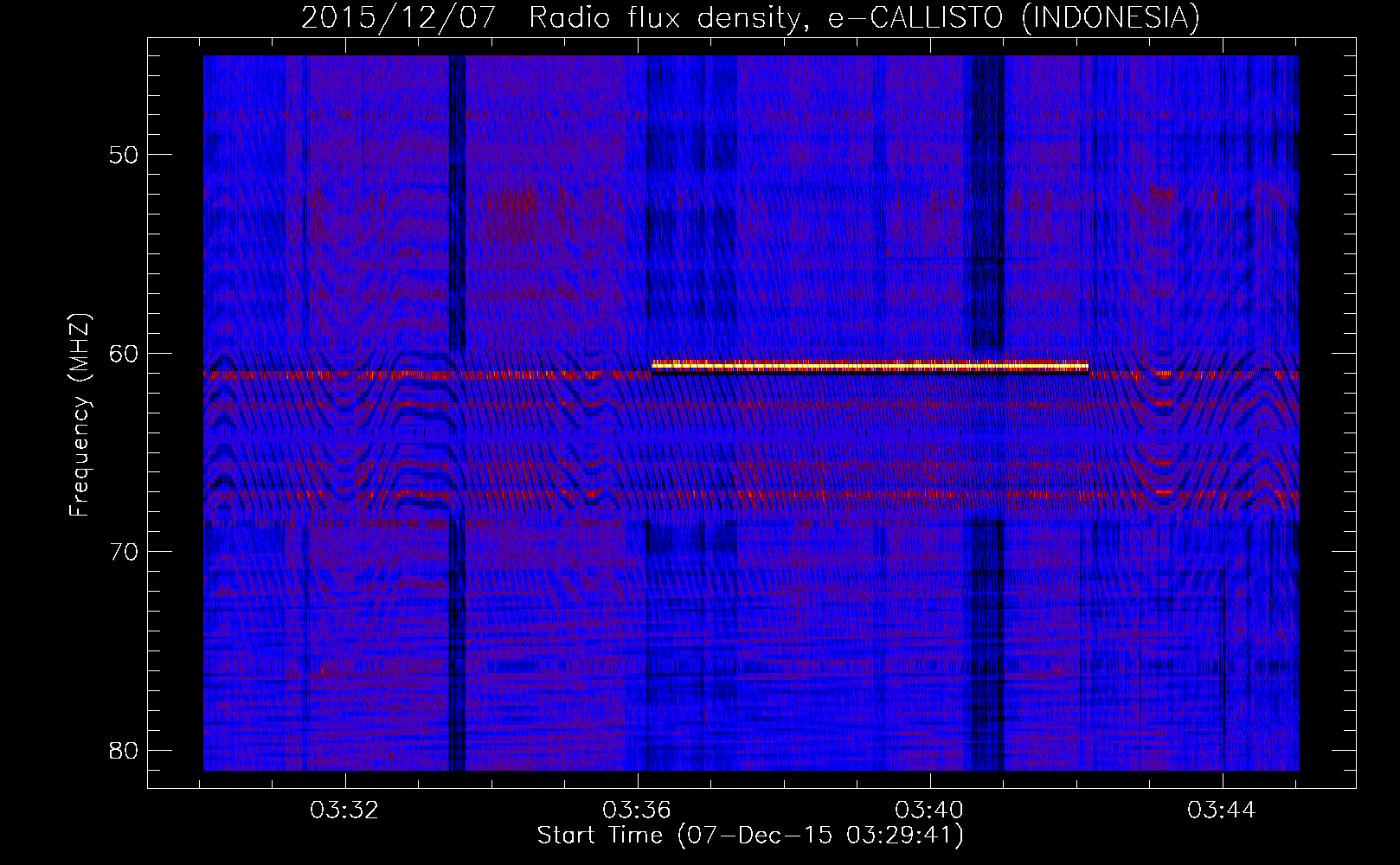Screen dimensions: 1400x865
Task: Click the time tick label "03:36"
Action: 637,811
